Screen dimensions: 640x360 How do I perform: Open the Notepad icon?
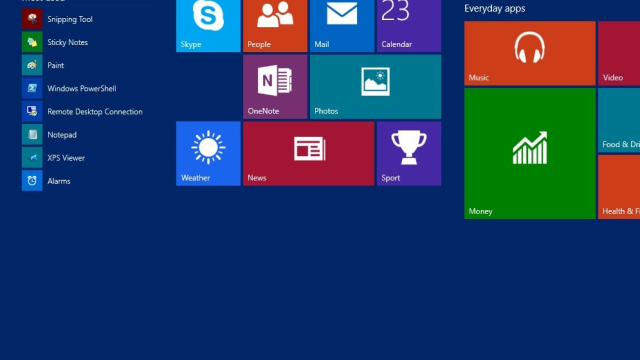tap(32, 135)
